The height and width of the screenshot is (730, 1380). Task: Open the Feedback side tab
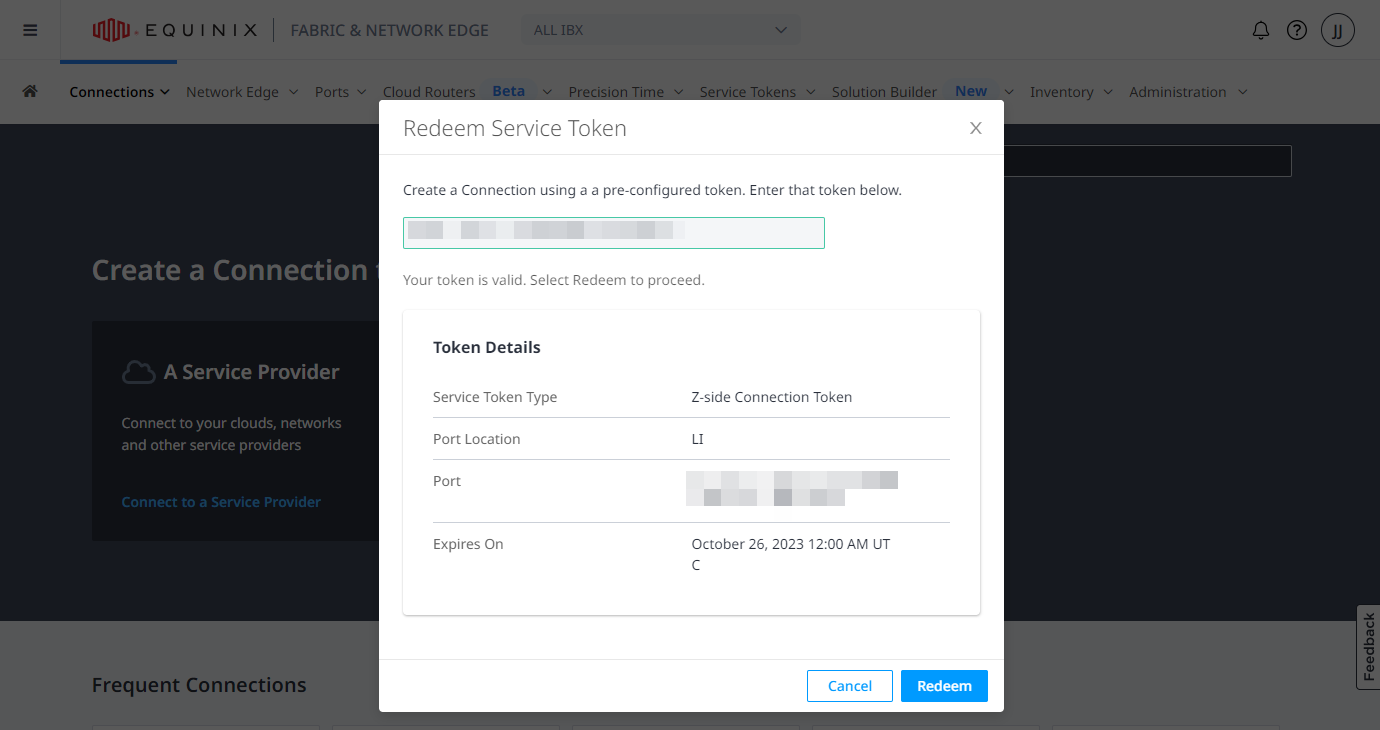[x=1368, y=647]
